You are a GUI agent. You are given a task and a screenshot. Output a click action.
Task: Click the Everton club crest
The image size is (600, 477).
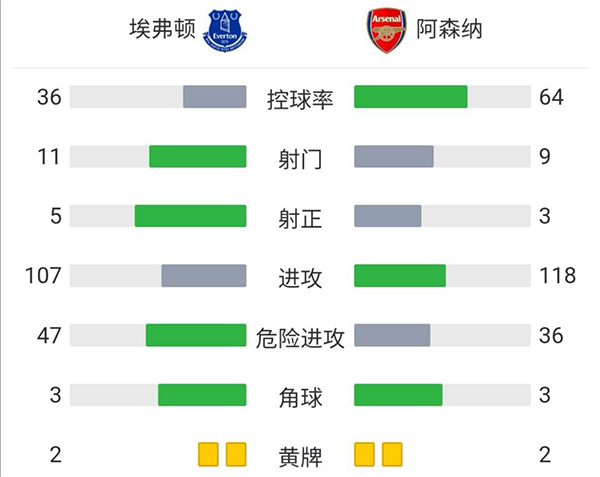[226, 31]
